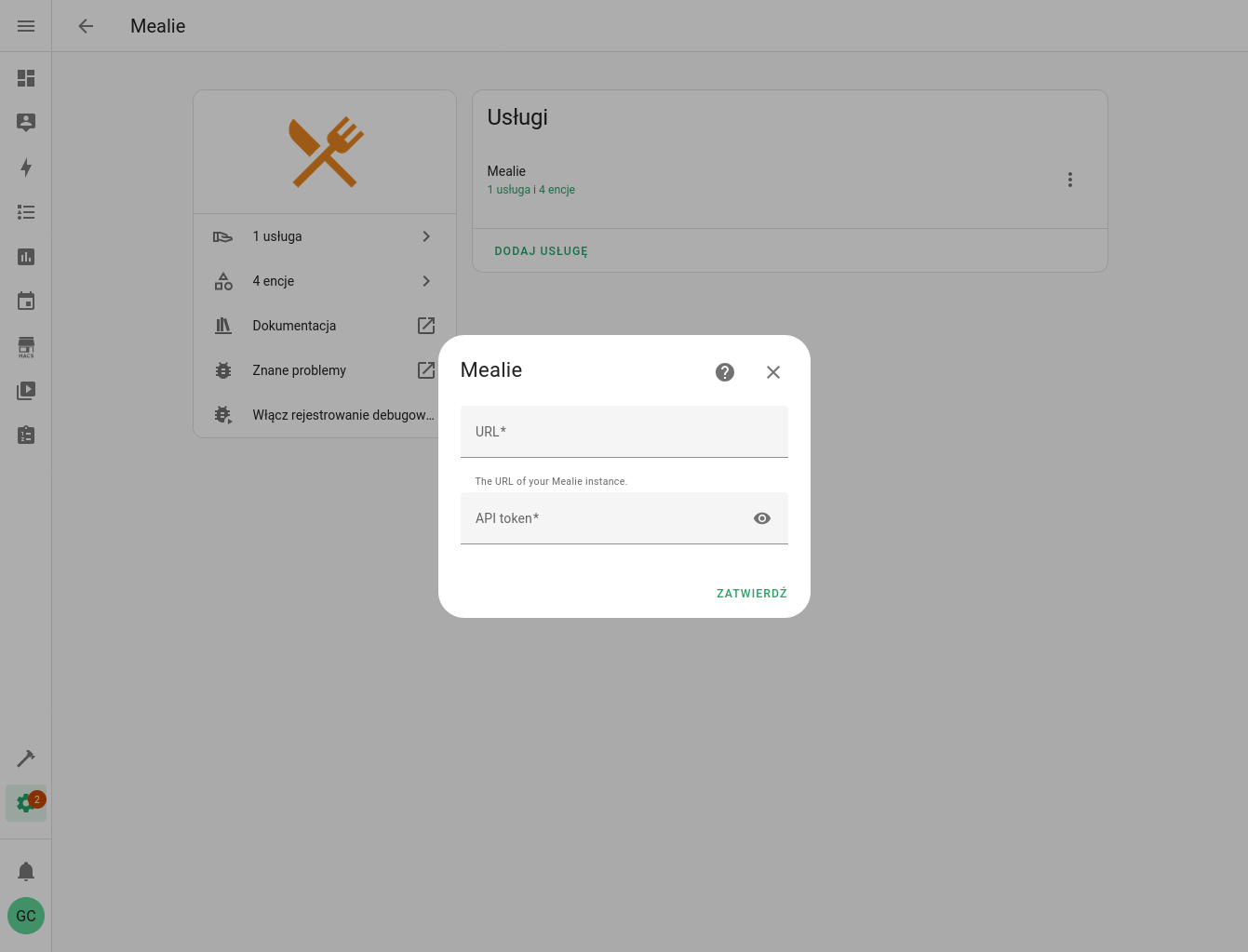This screenshot has width=1248, height=952.
Task: Click the chevron on 4 encje row
Action: [x=426, y=281]
